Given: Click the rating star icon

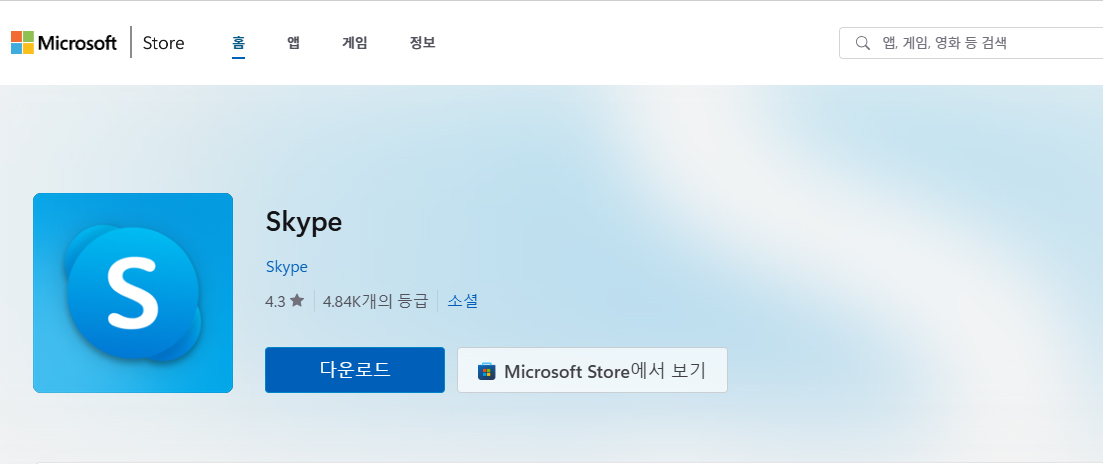Looking at the screenshot, I should (297, 300).
